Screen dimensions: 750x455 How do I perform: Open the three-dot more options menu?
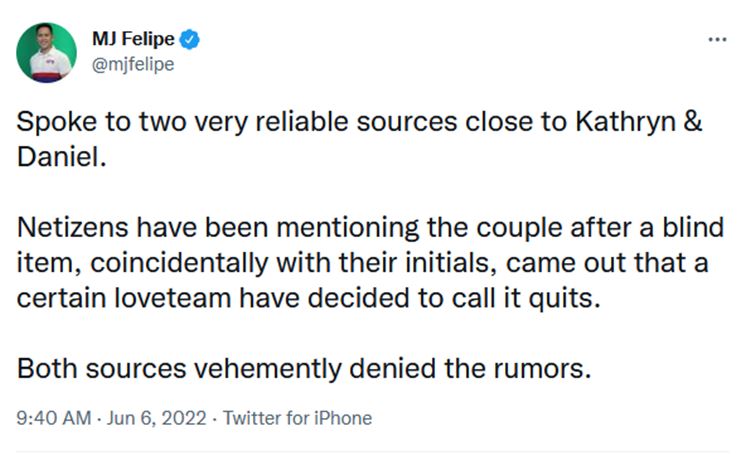click(x=717, y=40)
